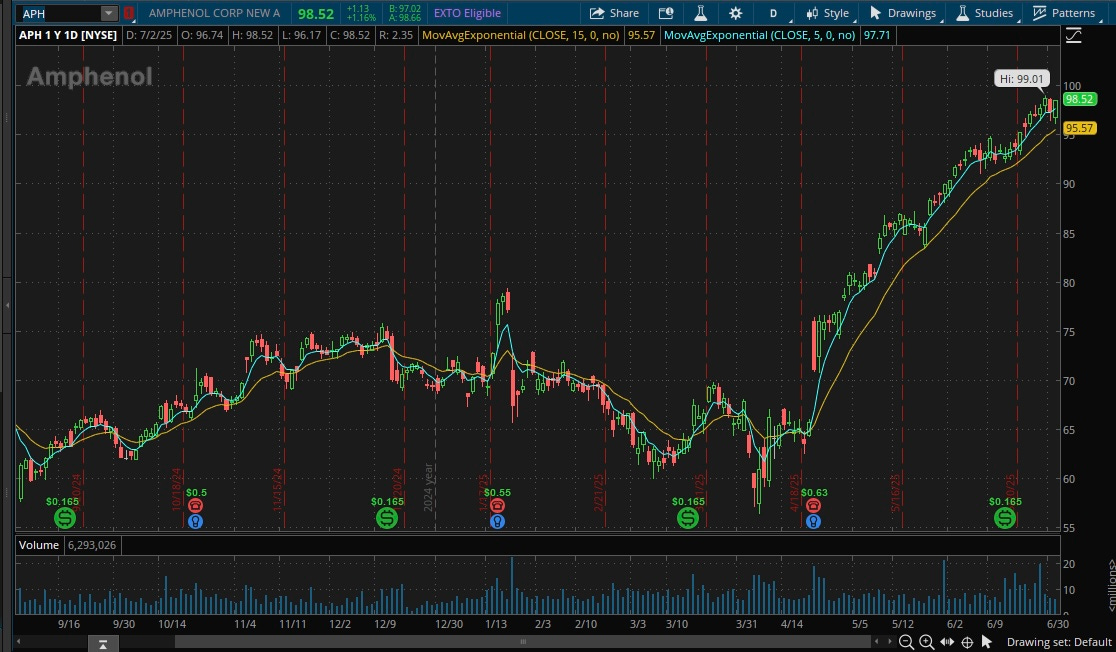Screen dimensions: 1116x652
Task: Open the symbol dropdown arrow next to APH
Action: (108, 13)
